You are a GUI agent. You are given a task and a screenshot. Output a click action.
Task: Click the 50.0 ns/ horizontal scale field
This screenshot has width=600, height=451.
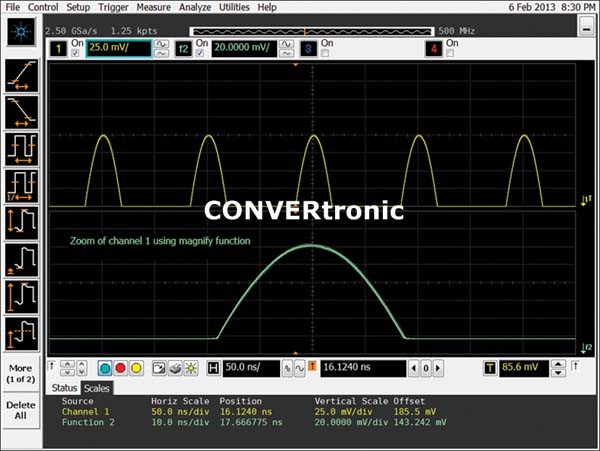(x=251, y=368)
